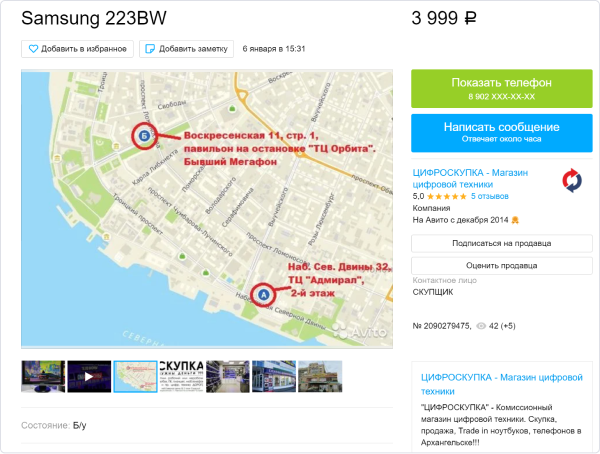This screenshot has width=600, height=454.
Task: Select the first monitor photo thumbnail
Action: [x=43, y=376]
